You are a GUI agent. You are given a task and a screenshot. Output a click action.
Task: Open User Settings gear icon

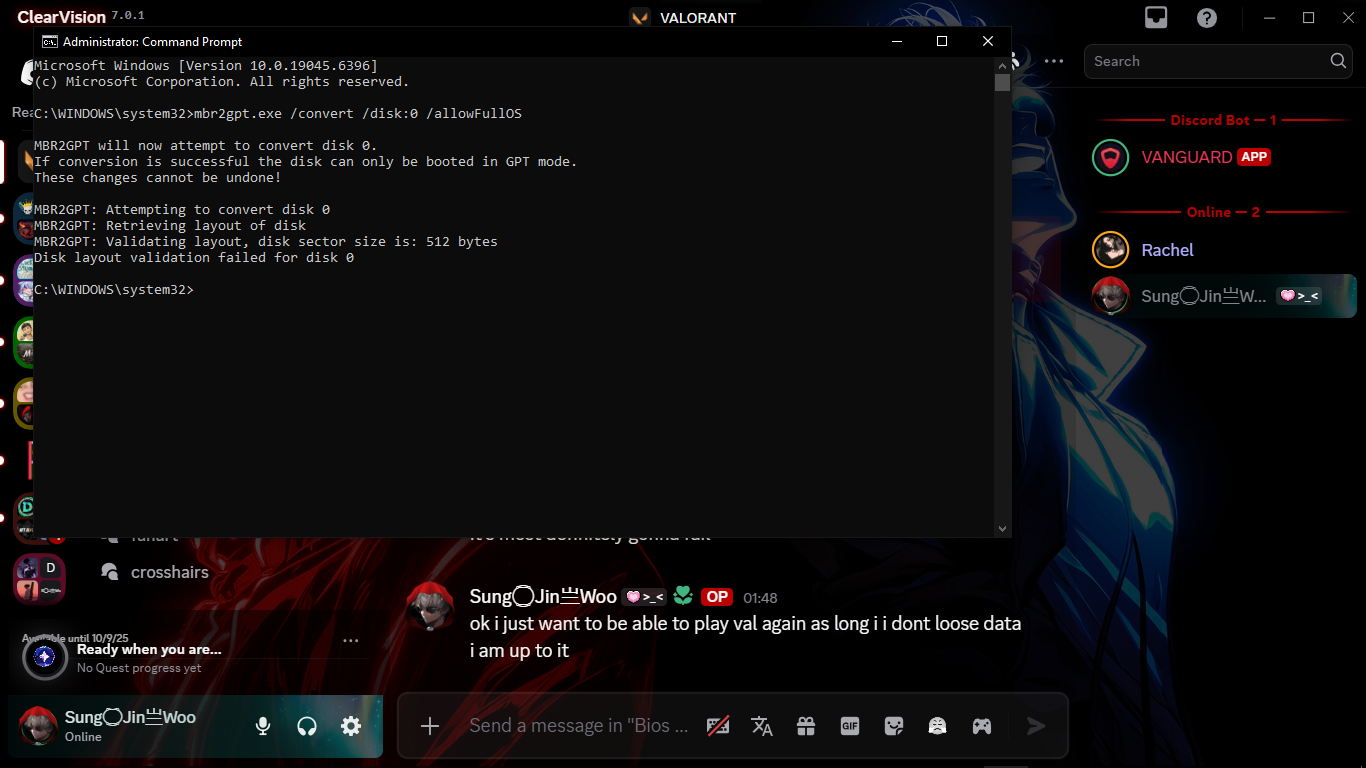tap(351, 726)
